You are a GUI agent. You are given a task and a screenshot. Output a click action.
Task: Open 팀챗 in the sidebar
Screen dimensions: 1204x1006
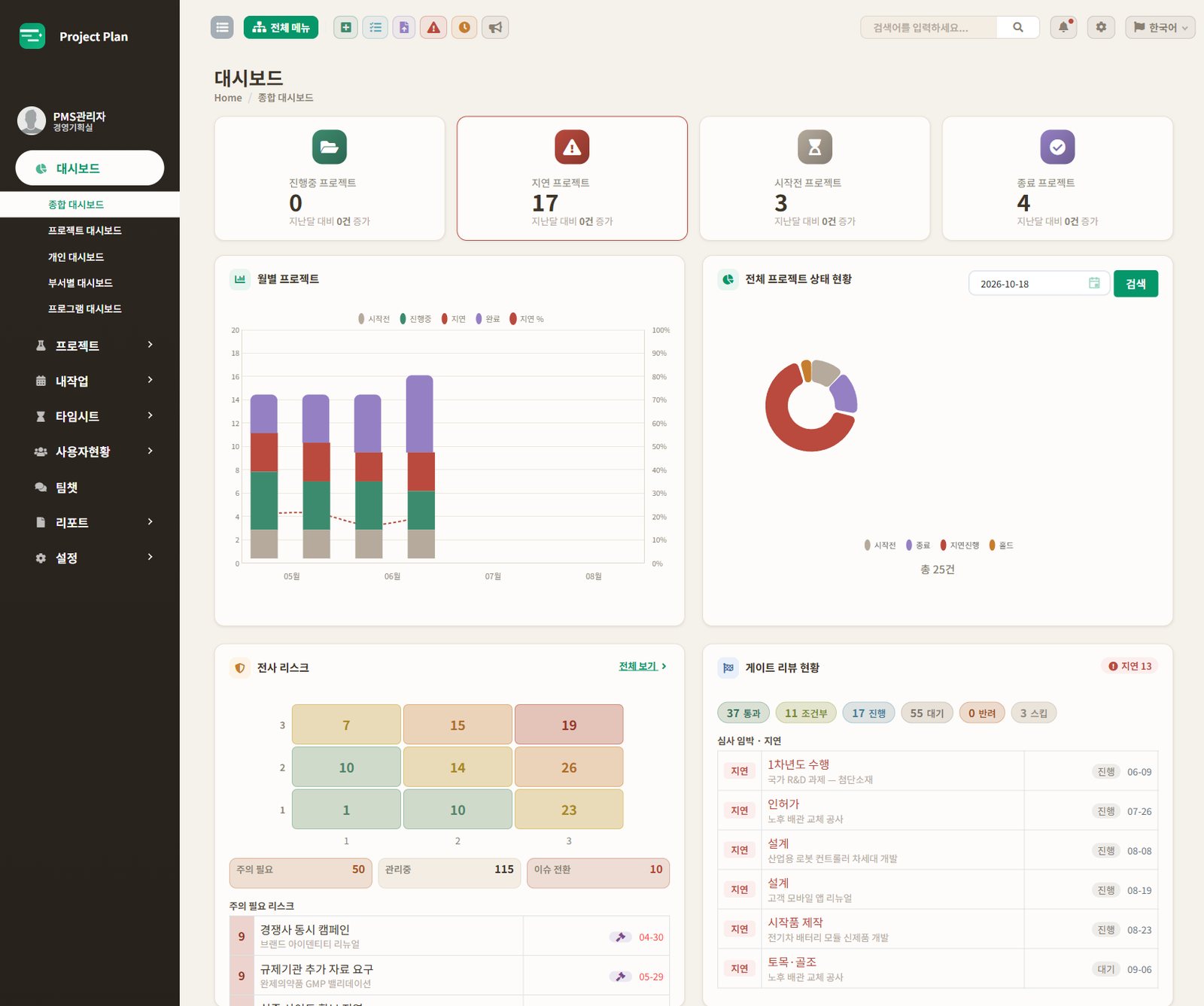point(67,488)
